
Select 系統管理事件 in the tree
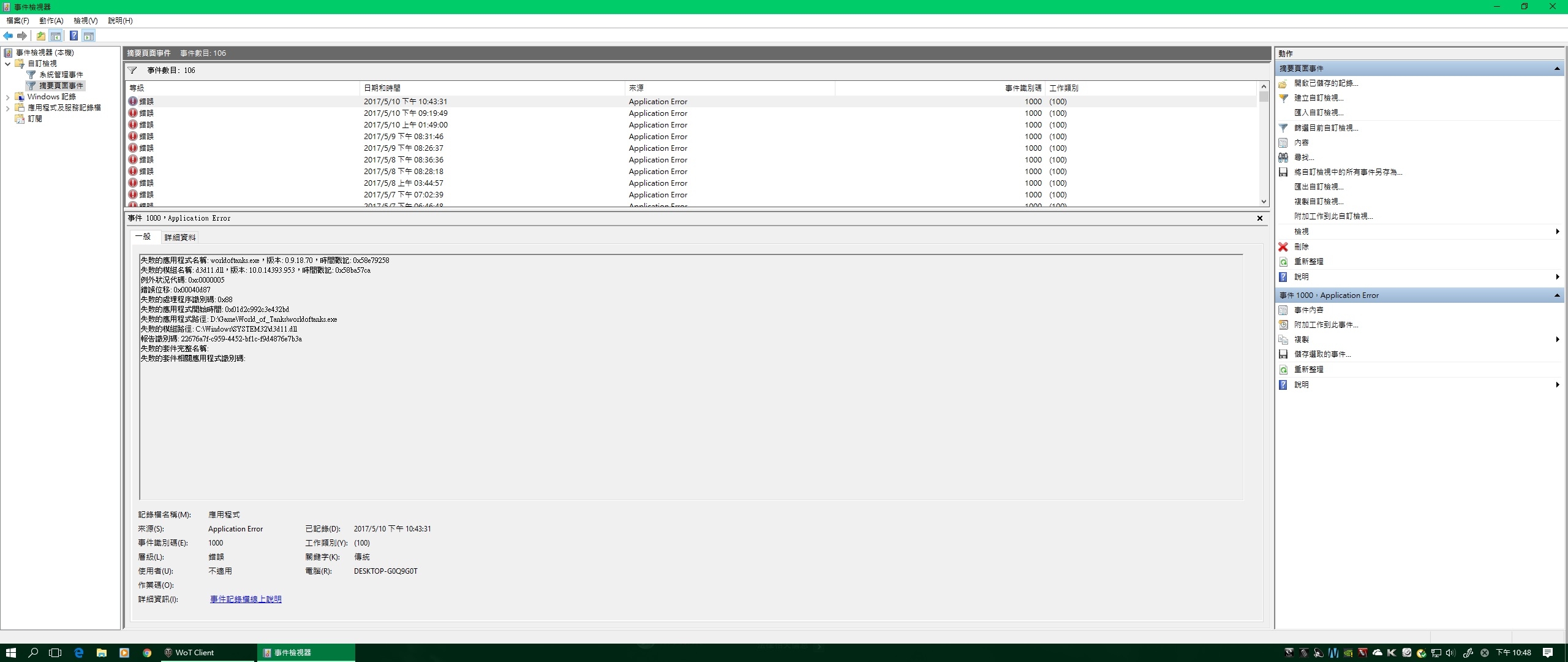(61, 75)
